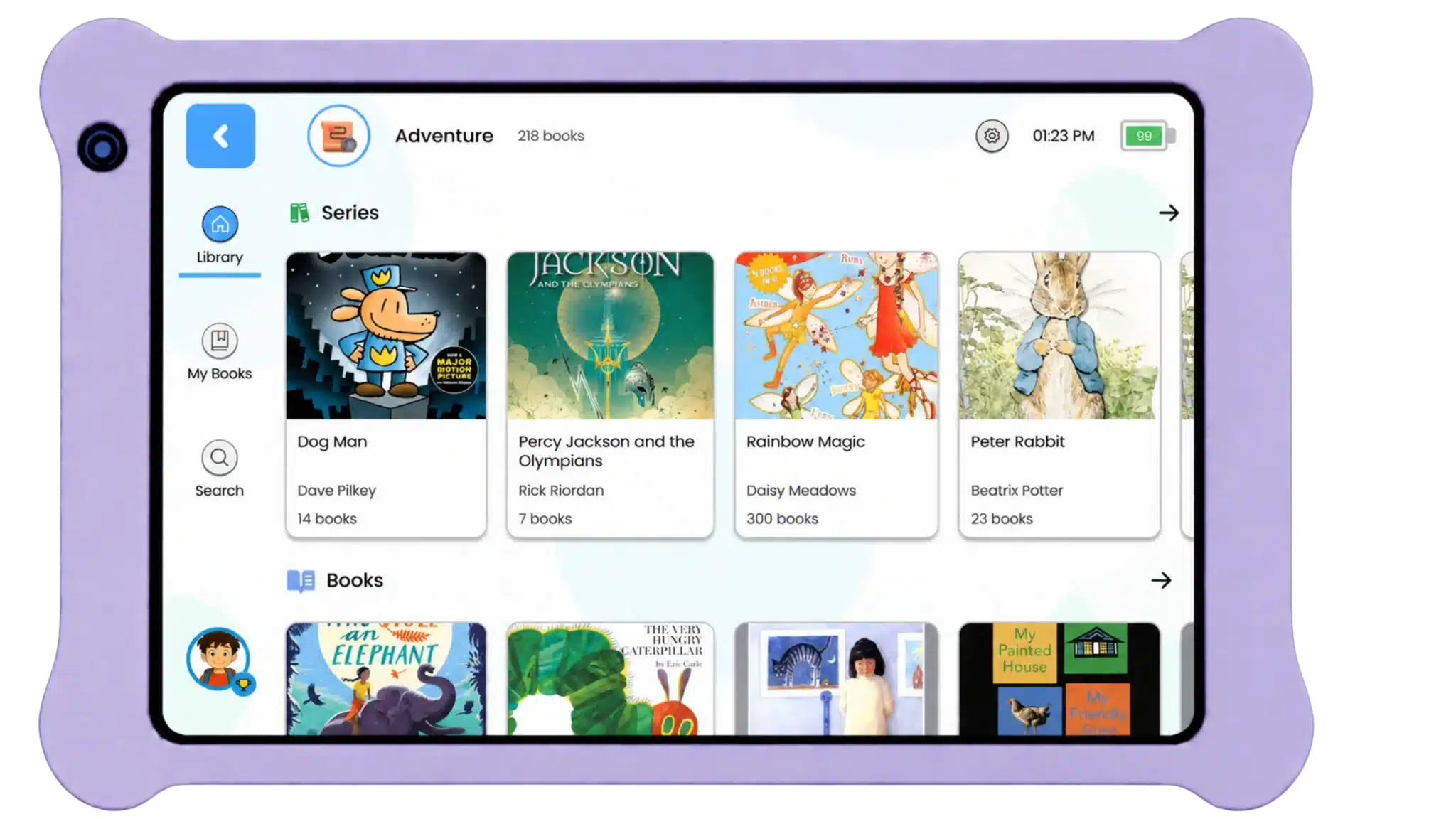Open the Adventure category icon
The width and height of the screenshot is (1456, 819).
tap(338, 136)
